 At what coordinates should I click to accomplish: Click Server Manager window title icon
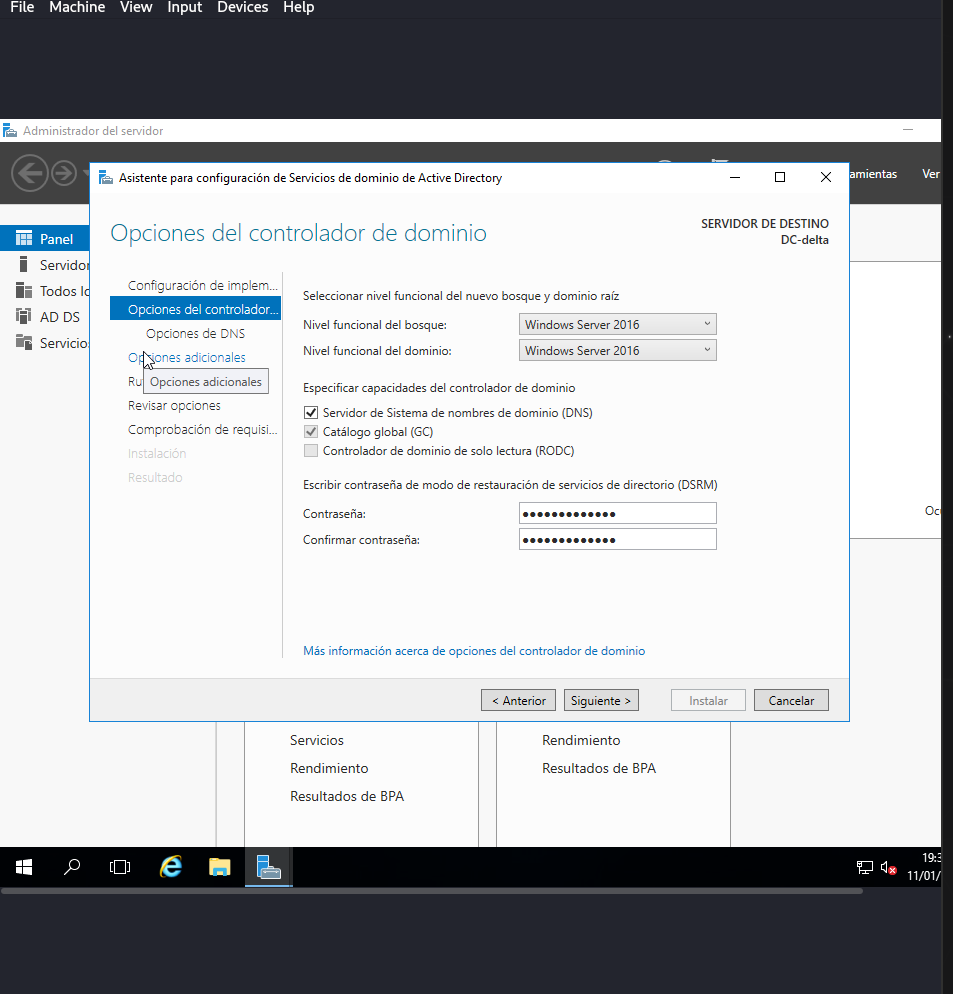[x=10, y=131]
